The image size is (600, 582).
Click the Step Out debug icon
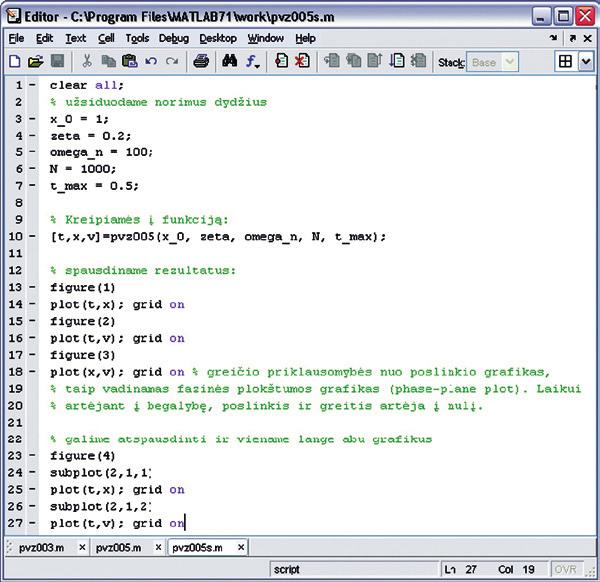[375, 61]
